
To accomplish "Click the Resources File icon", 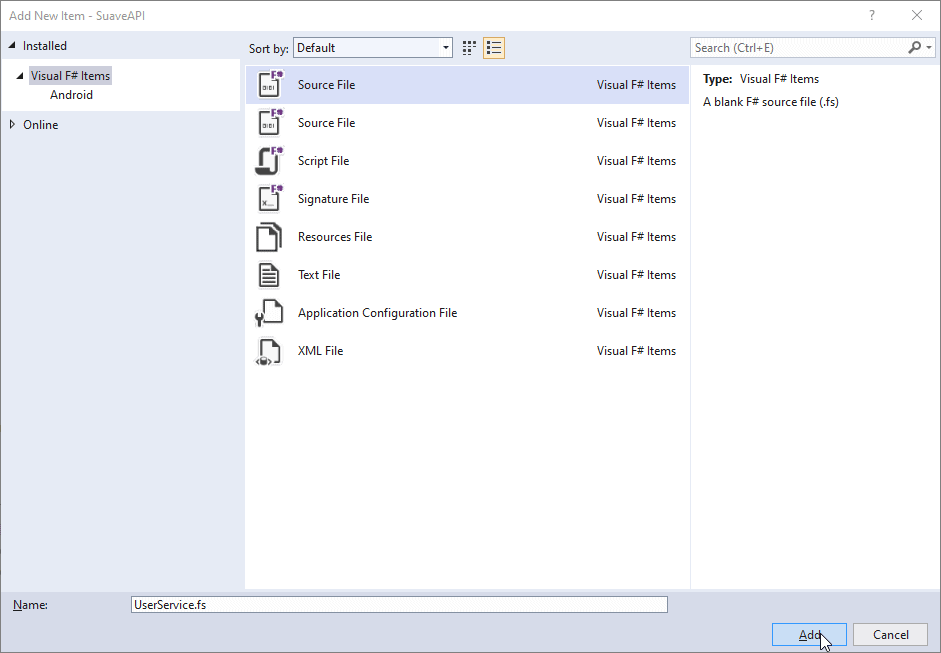I will pyautogui.click(x=268, y=236).
